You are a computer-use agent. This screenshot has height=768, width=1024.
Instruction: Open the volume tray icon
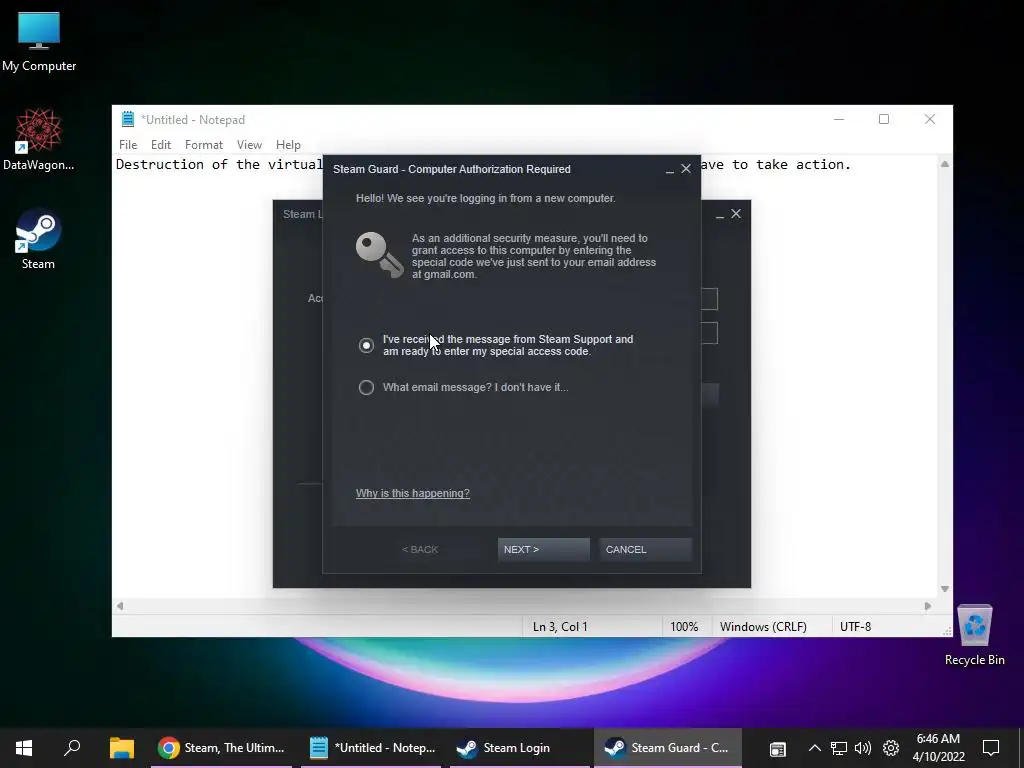863,748
